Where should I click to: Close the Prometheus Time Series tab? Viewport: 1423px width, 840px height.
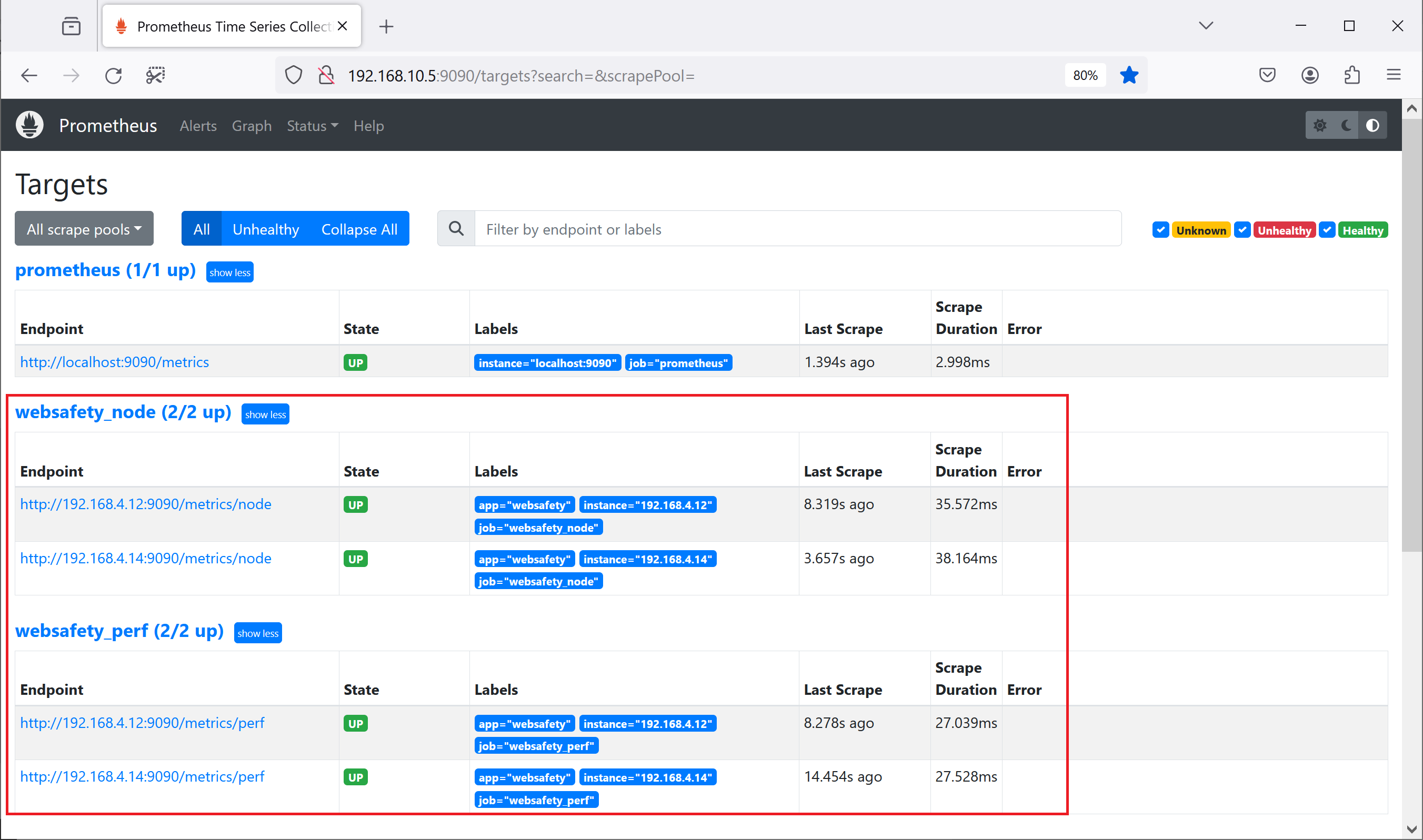point(342,26)
